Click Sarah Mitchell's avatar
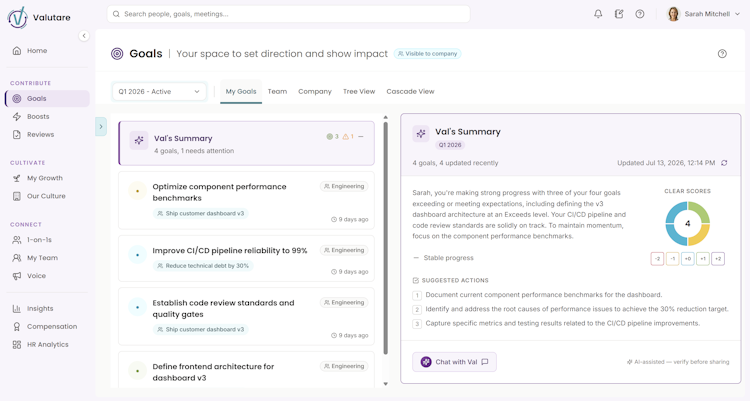This screenshot has height=401, width=750. 673,14
